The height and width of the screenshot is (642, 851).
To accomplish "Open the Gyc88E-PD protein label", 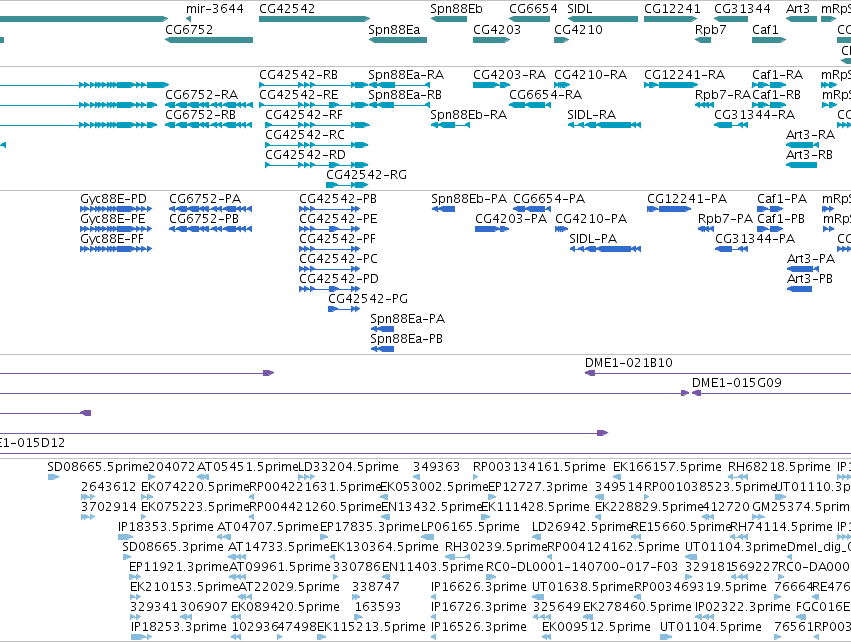I will 113,199.
